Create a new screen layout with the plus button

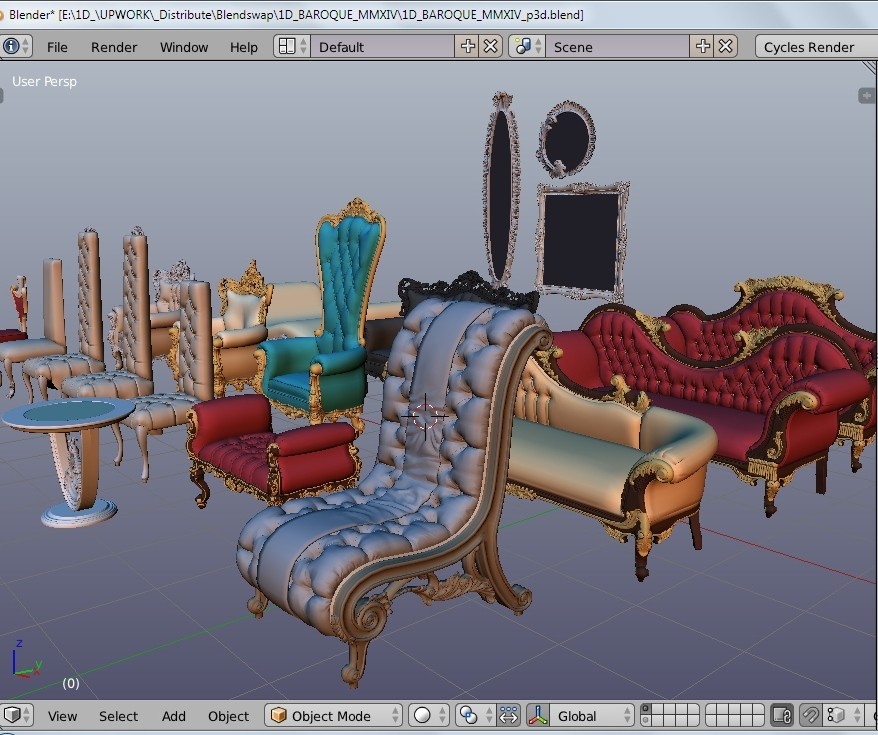click(466, 46)
